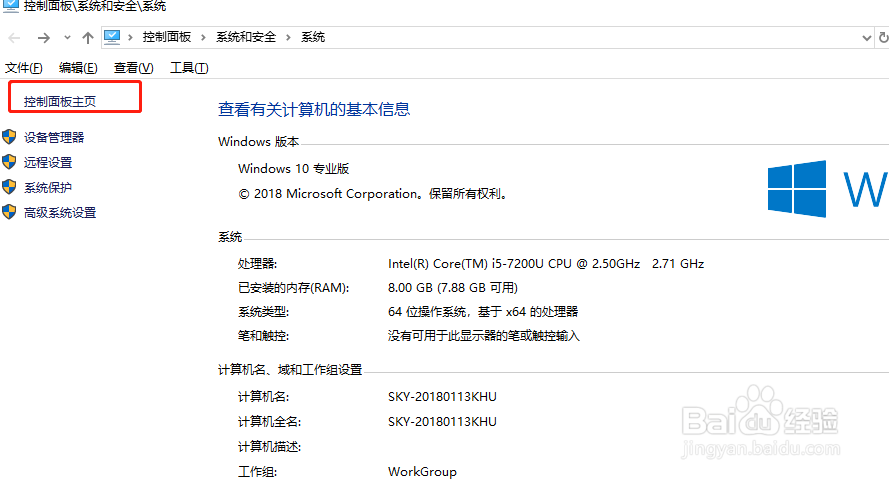Click shield icon beside 设备管理器
The image size is (889, 480).
pos(9,137)
